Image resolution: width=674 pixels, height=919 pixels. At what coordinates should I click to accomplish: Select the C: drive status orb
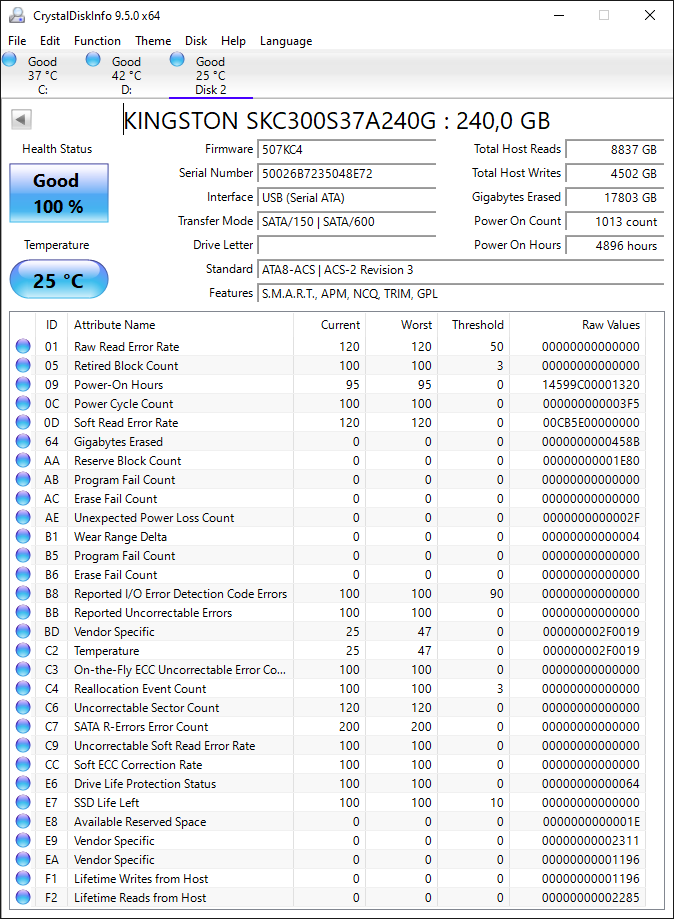(9, 59)
